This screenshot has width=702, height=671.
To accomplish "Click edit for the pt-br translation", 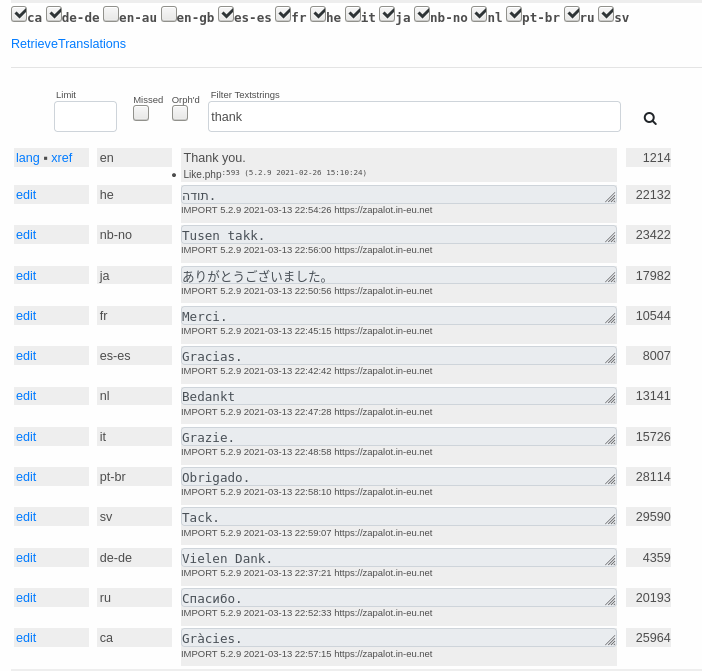I will coord(26,477).
